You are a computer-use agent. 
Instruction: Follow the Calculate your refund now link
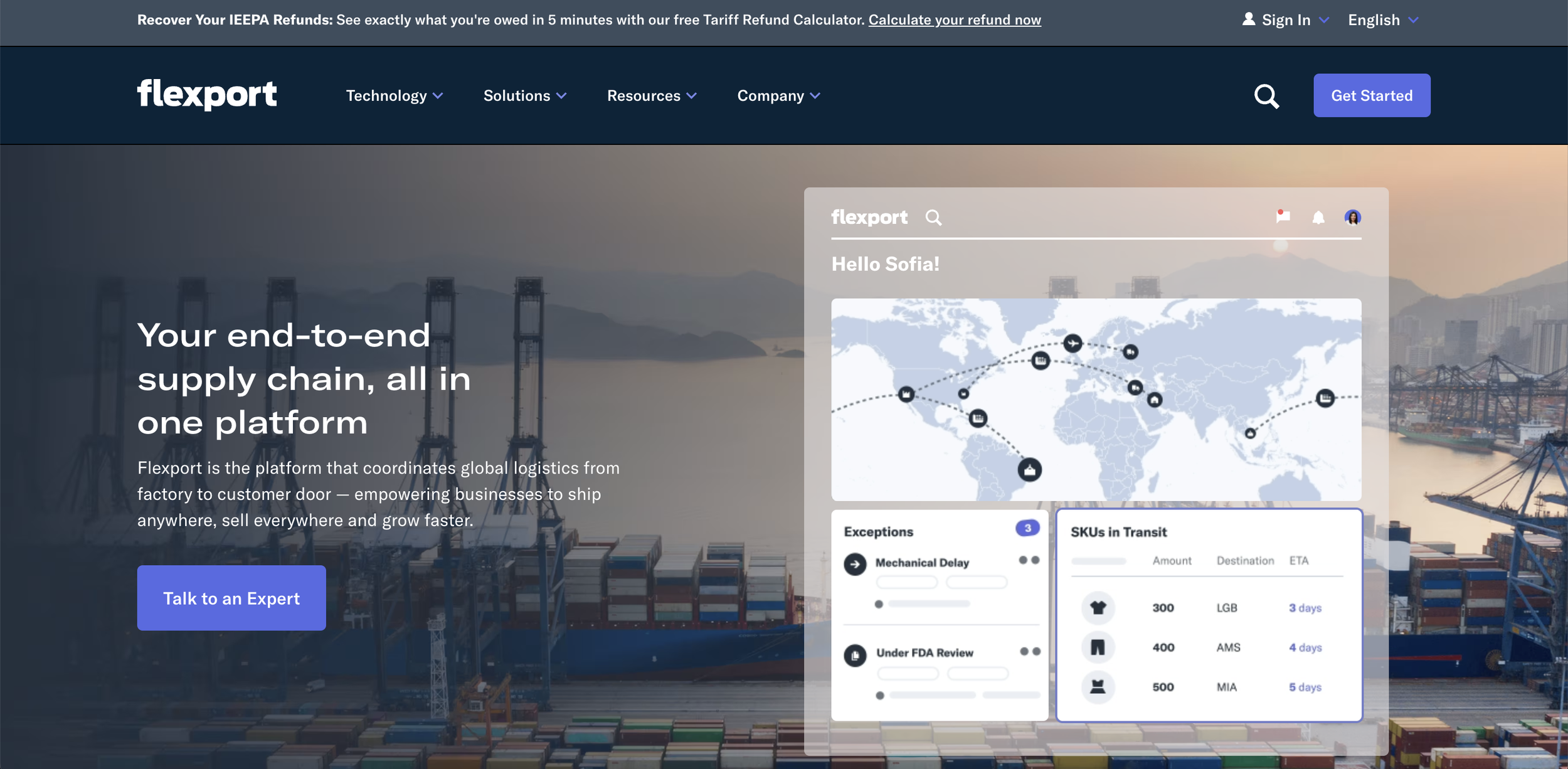pos(955,20)
